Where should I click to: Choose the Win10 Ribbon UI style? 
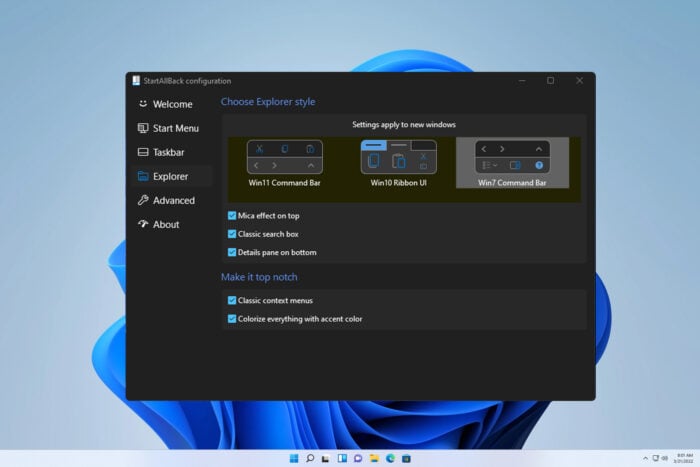[x=398, y=163]
